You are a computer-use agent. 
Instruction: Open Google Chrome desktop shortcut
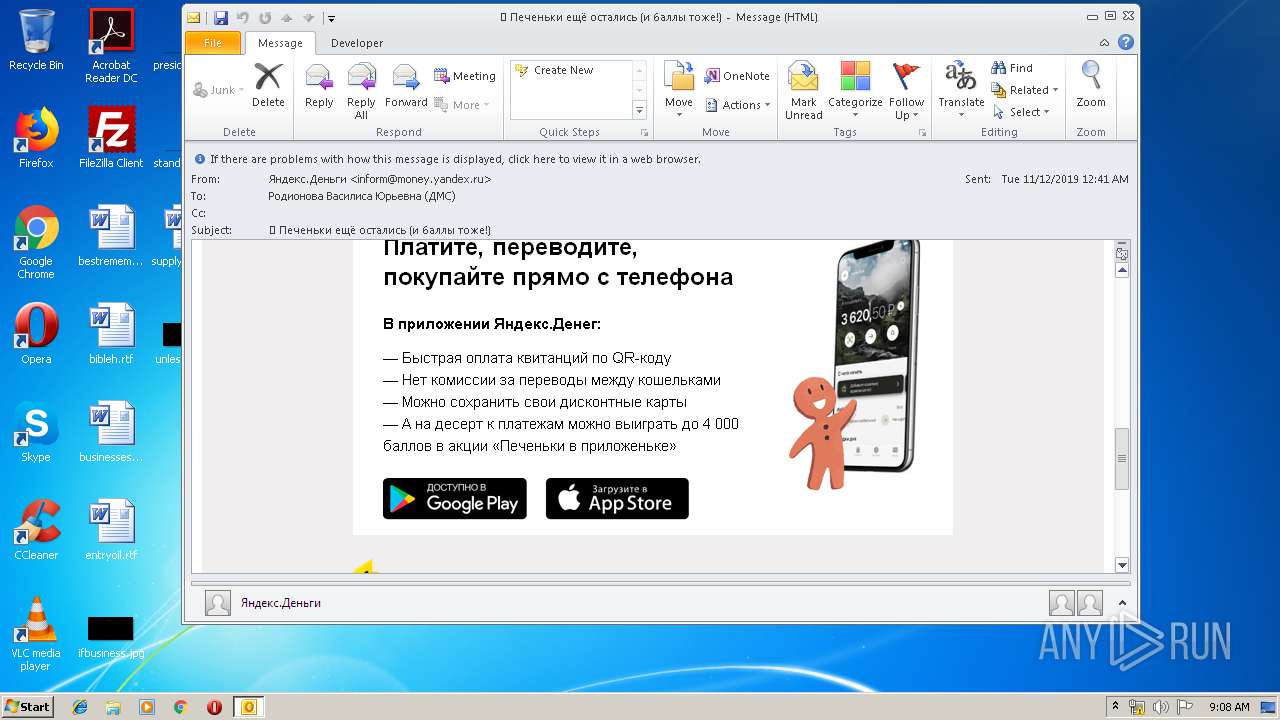coord(36,243)
